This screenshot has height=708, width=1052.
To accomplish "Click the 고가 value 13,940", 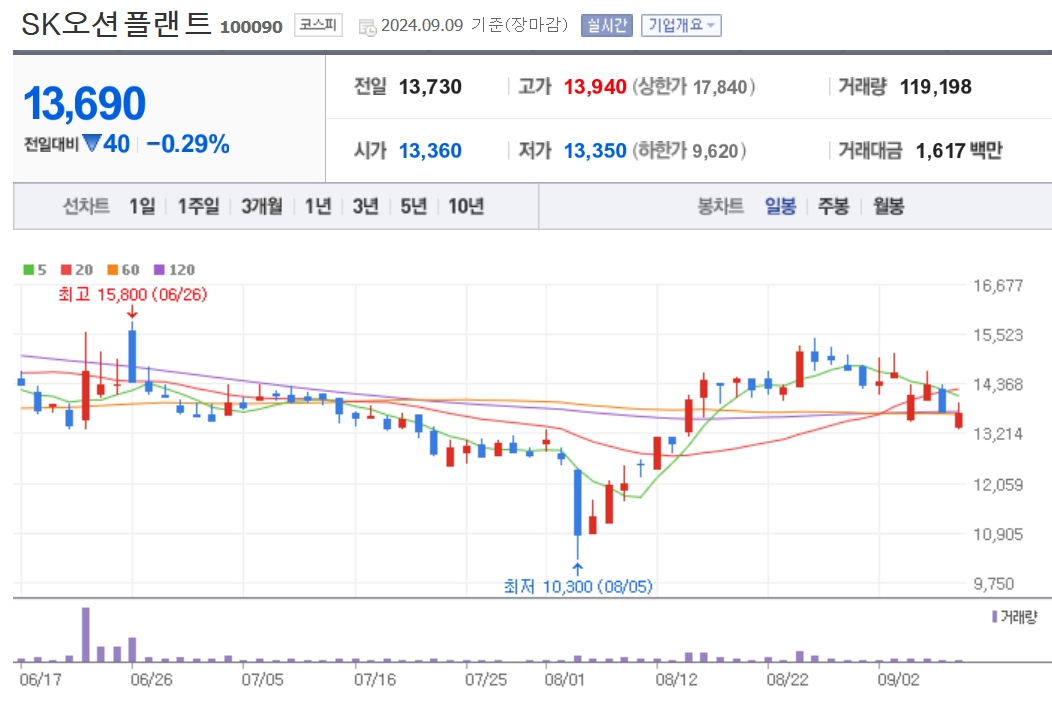I will point(595,87).
